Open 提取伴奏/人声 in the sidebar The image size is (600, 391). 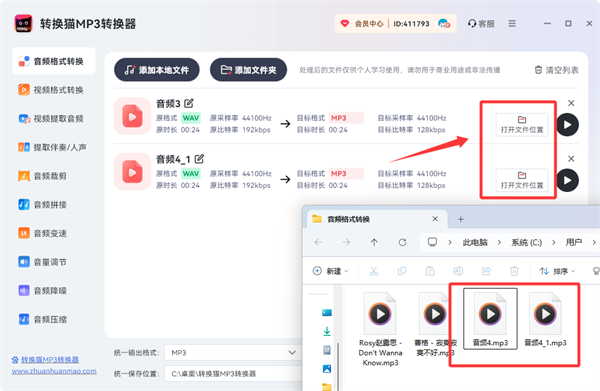tap(52, 147)
